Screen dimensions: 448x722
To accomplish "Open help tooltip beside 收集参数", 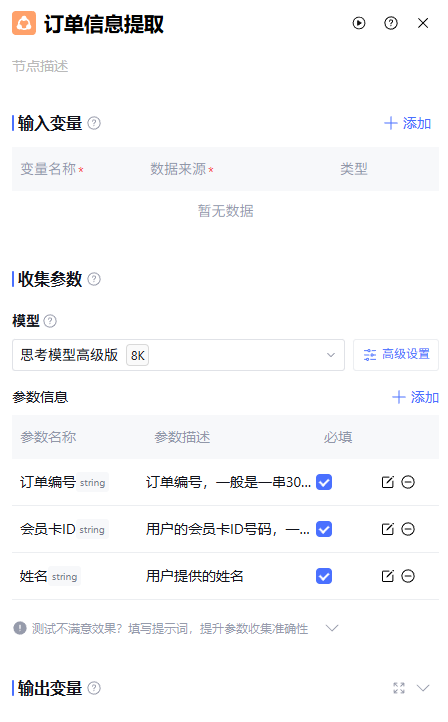I will tap(94, 279).
